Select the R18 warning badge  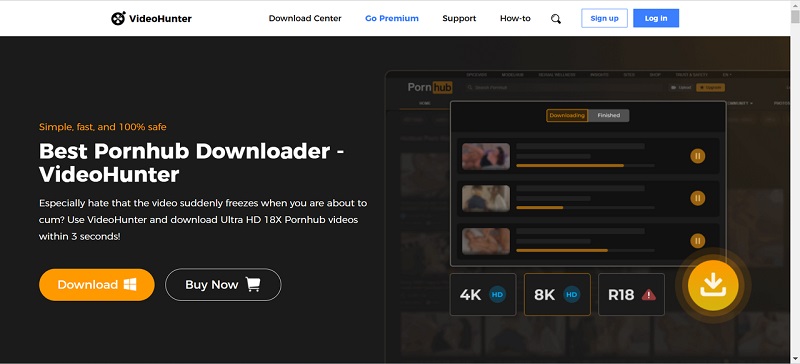631,295
